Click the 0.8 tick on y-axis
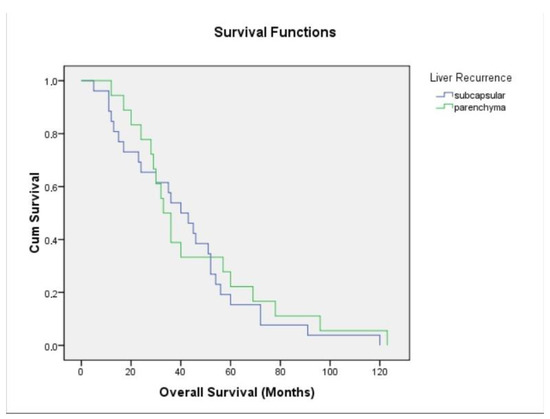Image resolution: width=550 pixels, height=419 pixels. [x=51, y=134]
